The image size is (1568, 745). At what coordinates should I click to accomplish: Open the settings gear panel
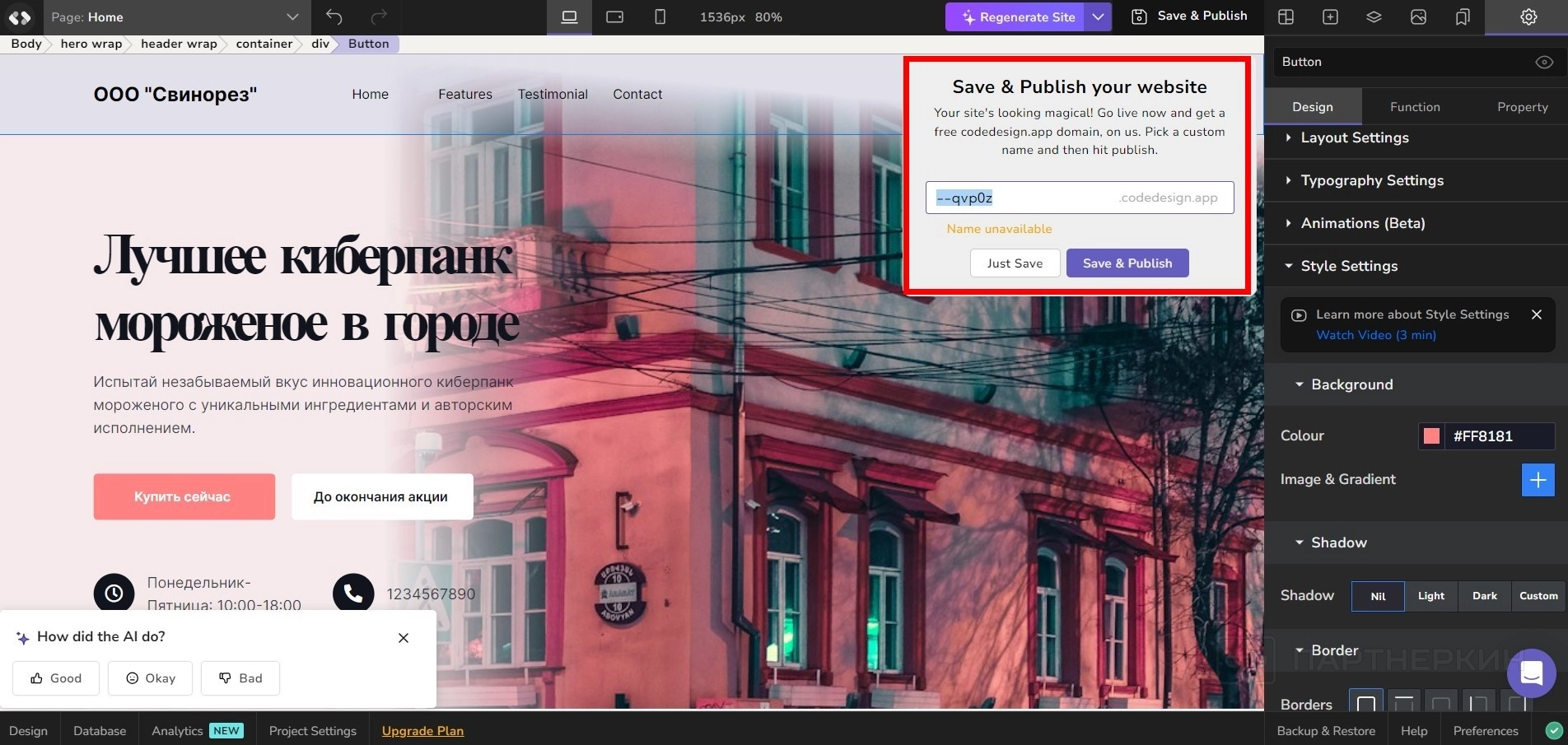(1528, 16)
